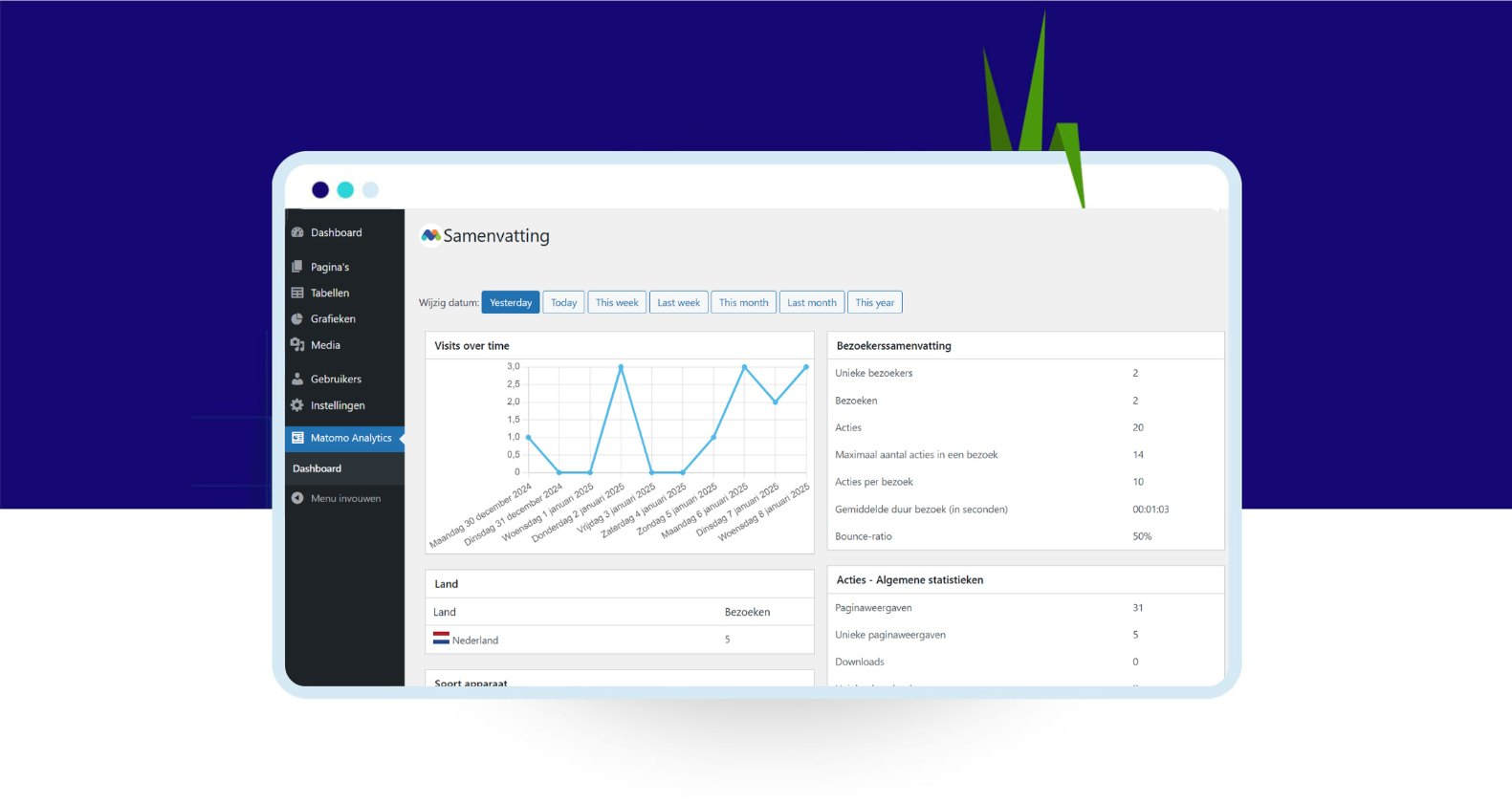Viewport: 1512px width, 804px height.
Task: Click the Matomo Analytics sidebar icon
Action: [297, 438]
